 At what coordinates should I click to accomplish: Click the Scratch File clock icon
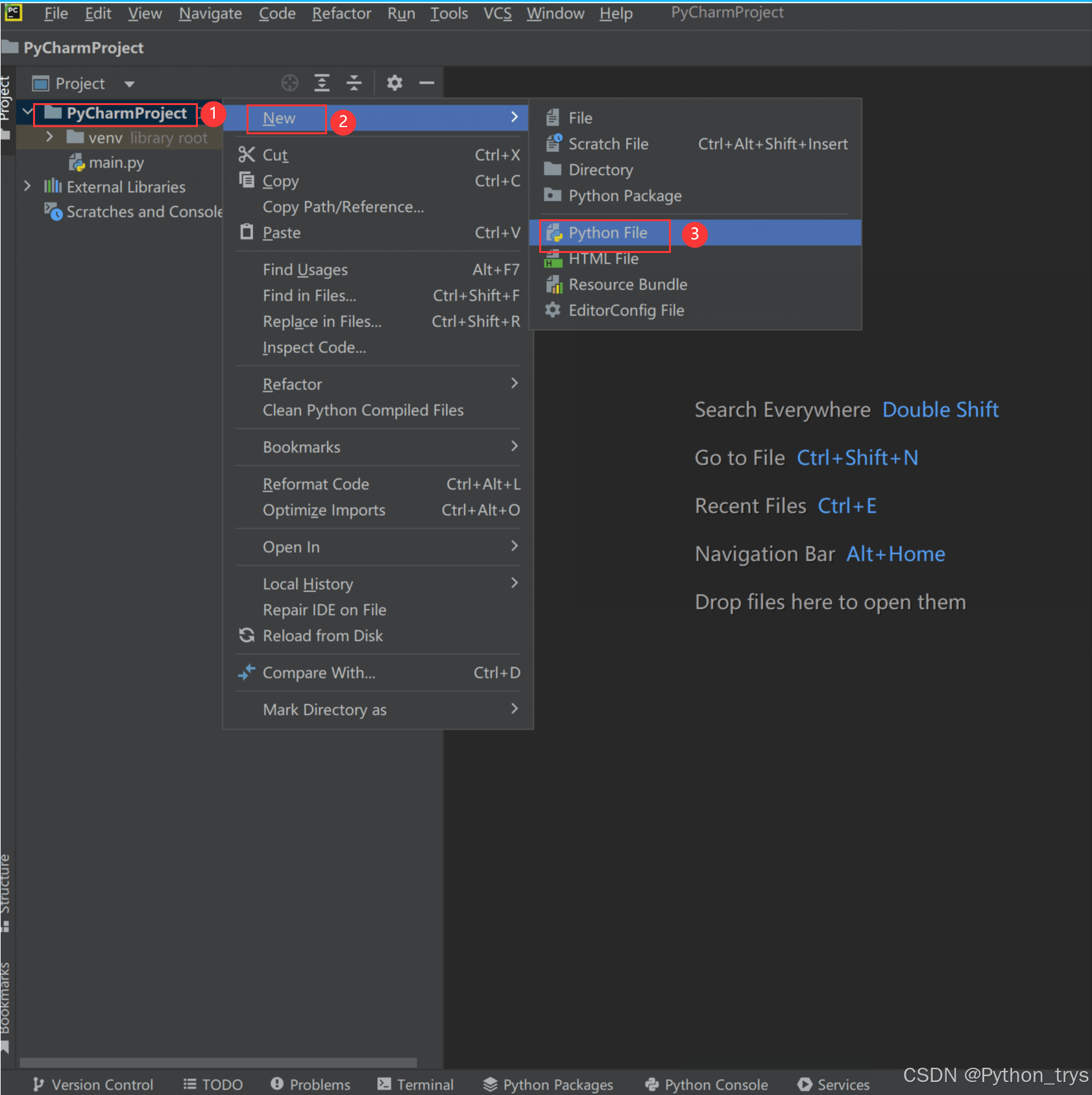[553, 143]
